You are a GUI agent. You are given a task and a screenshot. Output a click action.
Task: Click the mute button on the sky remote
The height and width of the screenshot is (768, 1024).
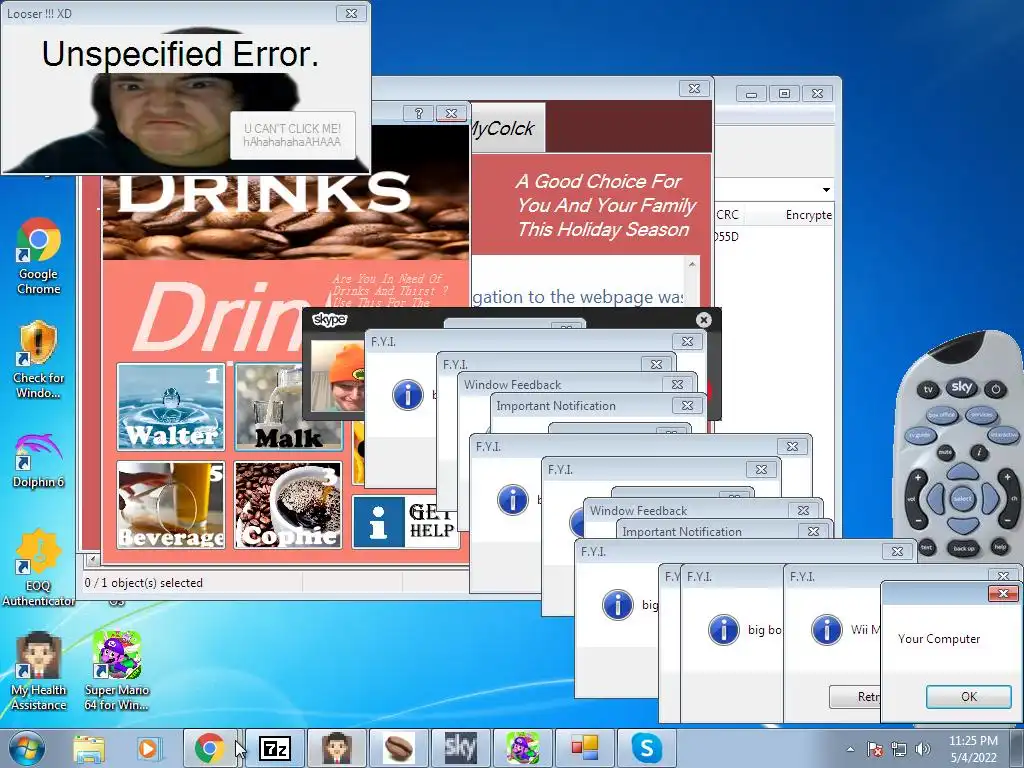pyautogui.click(x=946, y=452)
